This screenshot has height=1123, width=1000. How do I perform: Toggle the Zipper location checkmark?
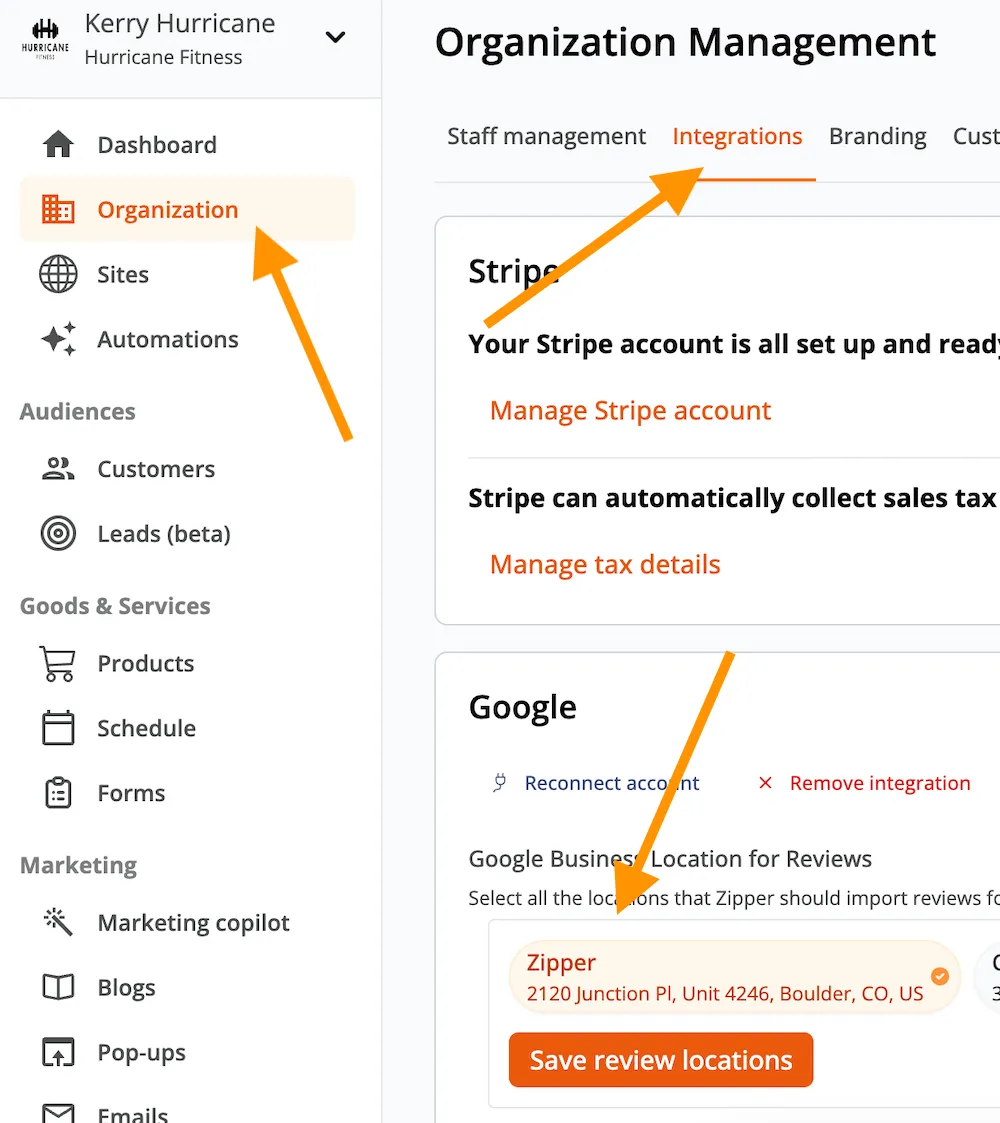pyautogui.click(x=940, y=975)
